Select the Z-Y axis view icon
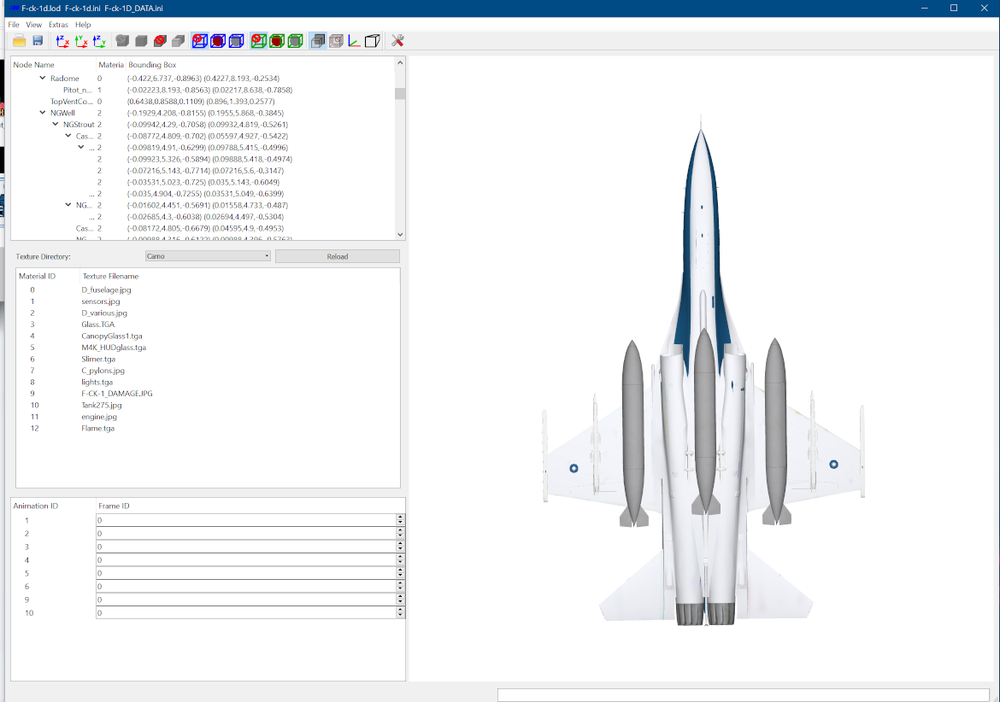 click(x=99, y=41)
